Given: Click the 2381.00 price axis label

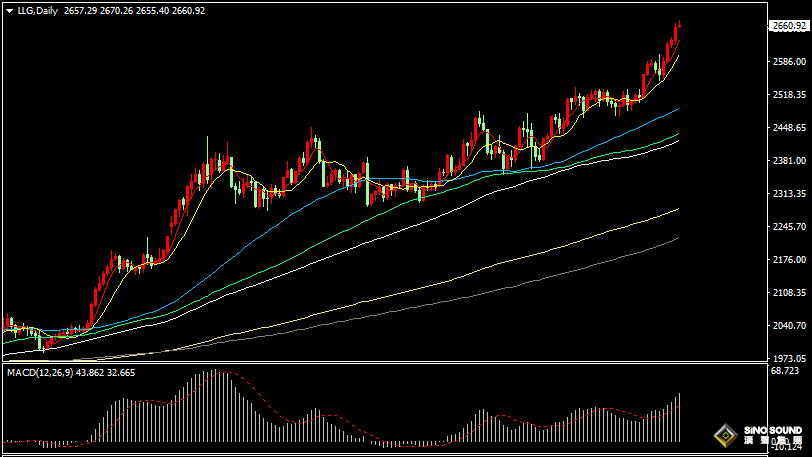Looking at the screenshot, I should [789, 161].
